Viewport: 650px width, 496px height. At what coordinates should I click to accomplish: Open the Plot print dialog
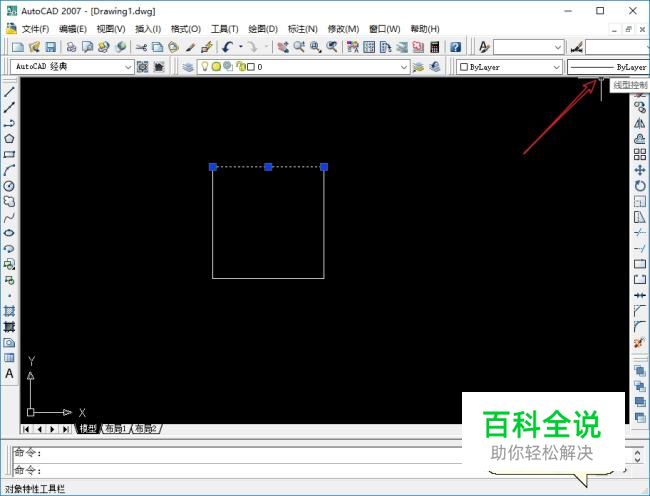pos(71,47)
